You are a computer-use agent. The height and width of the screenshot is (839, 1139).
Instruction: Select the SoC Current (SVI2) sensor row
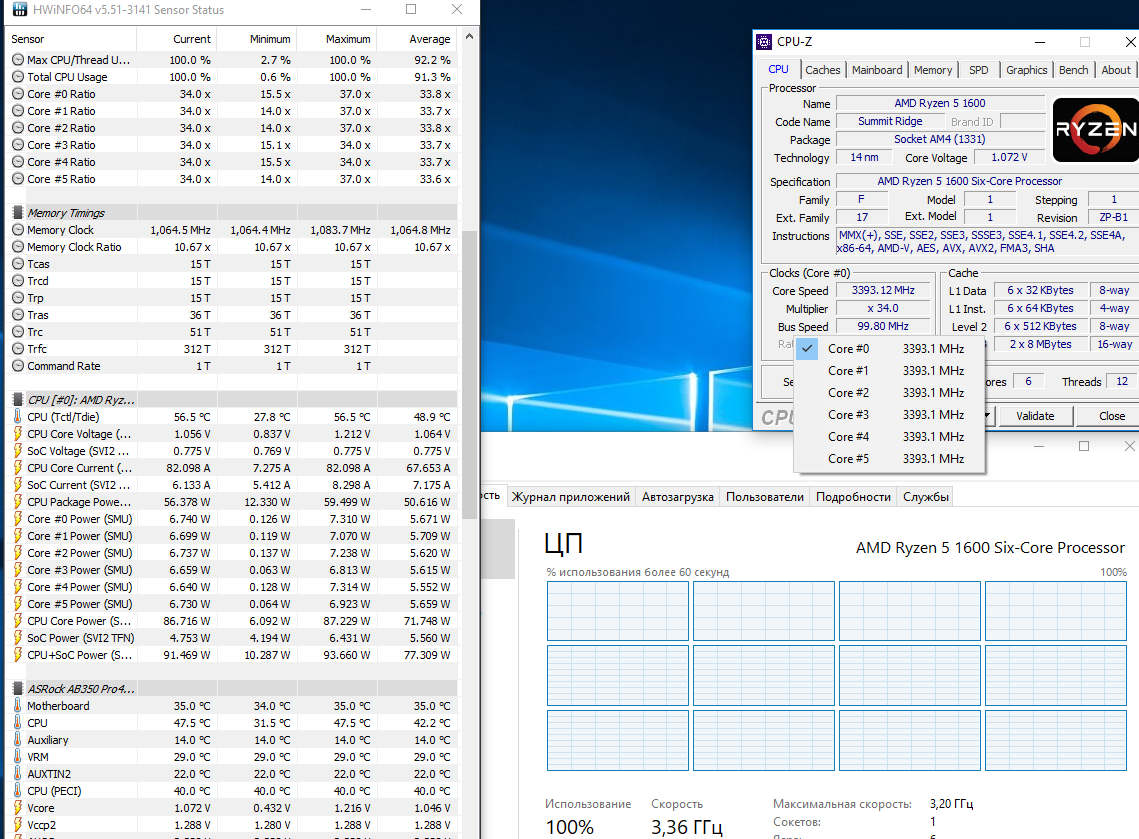coord(232,485)
